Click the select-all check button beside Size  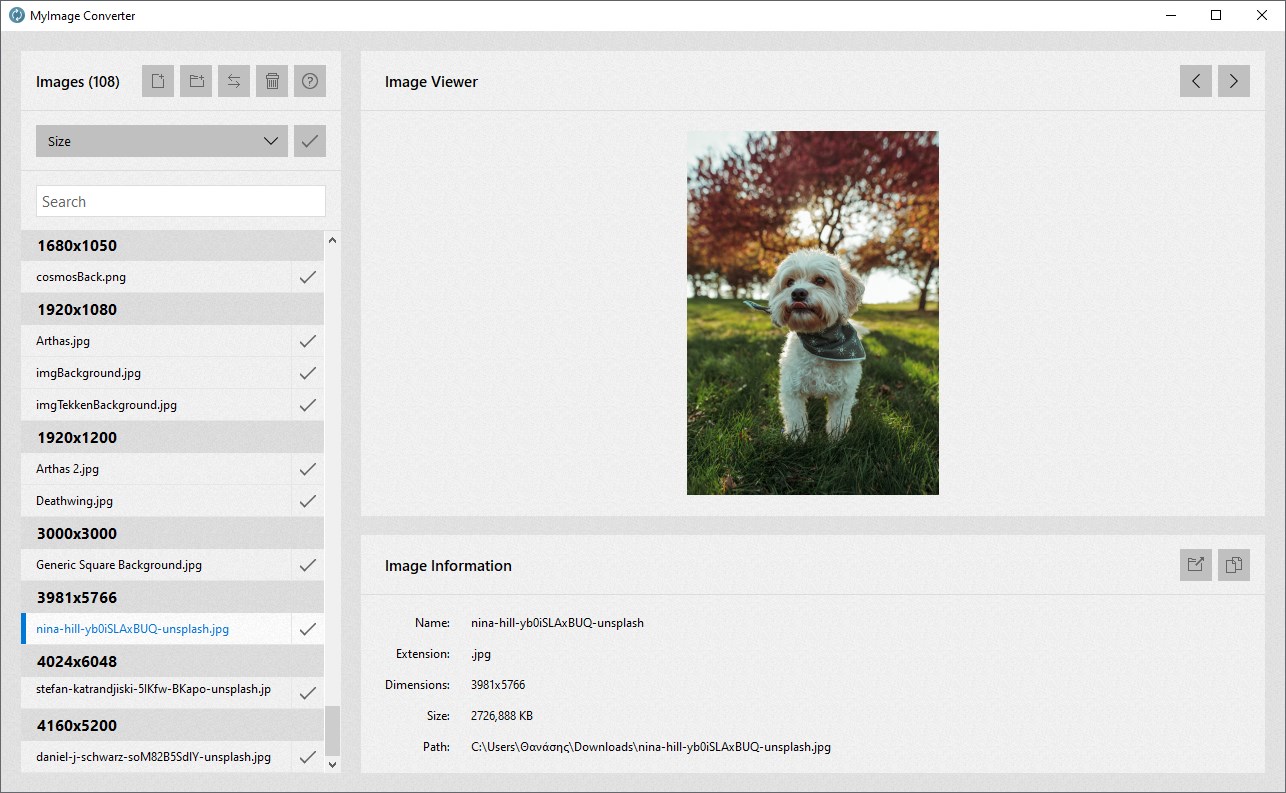310,141
